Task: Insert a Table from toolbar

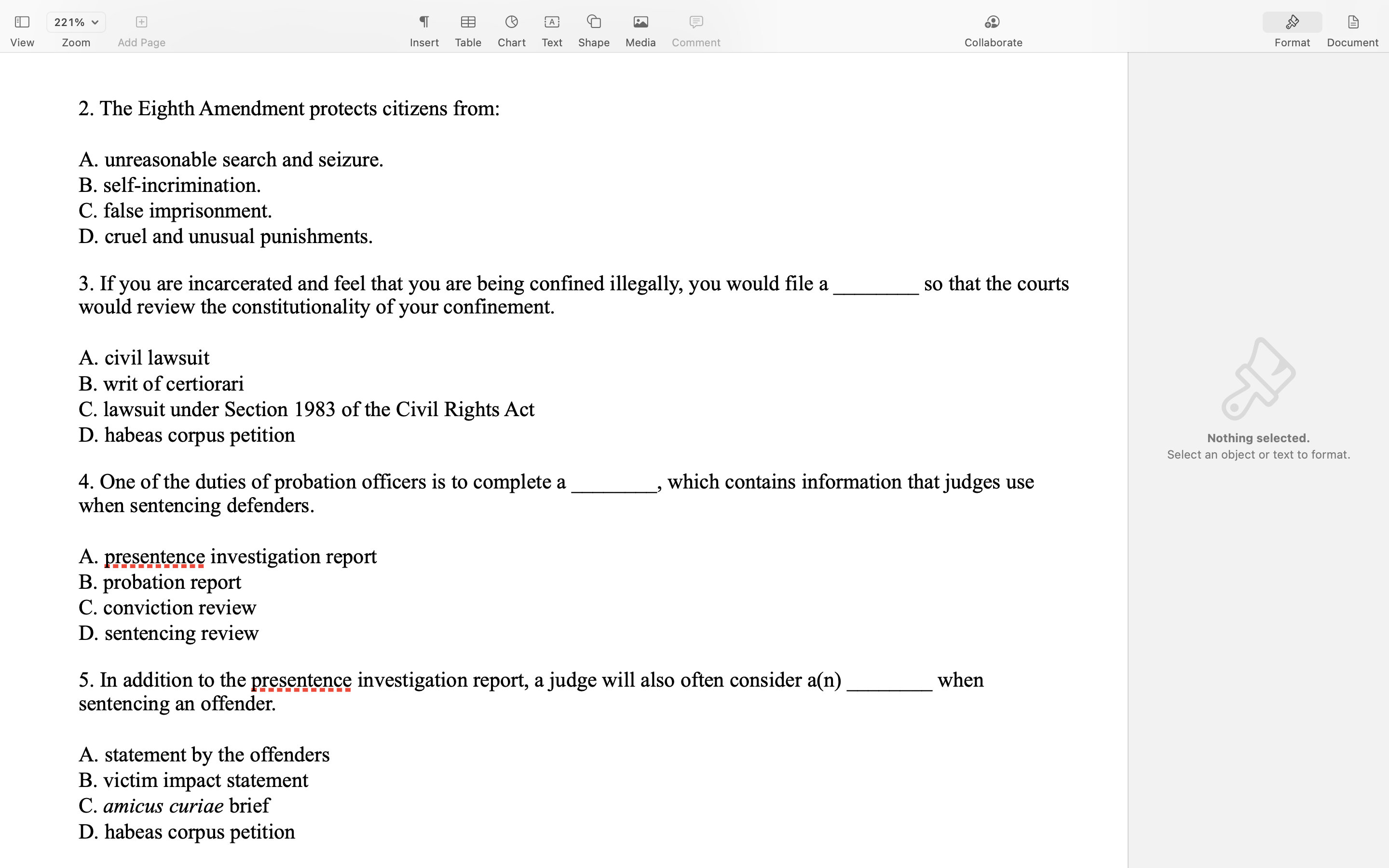Action: [468, 22]
